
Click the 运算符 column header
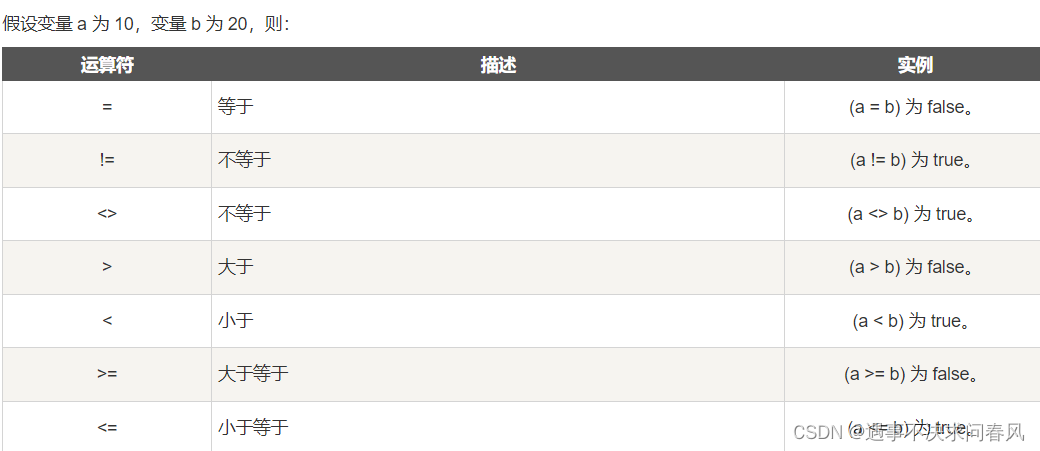point(107,64)
